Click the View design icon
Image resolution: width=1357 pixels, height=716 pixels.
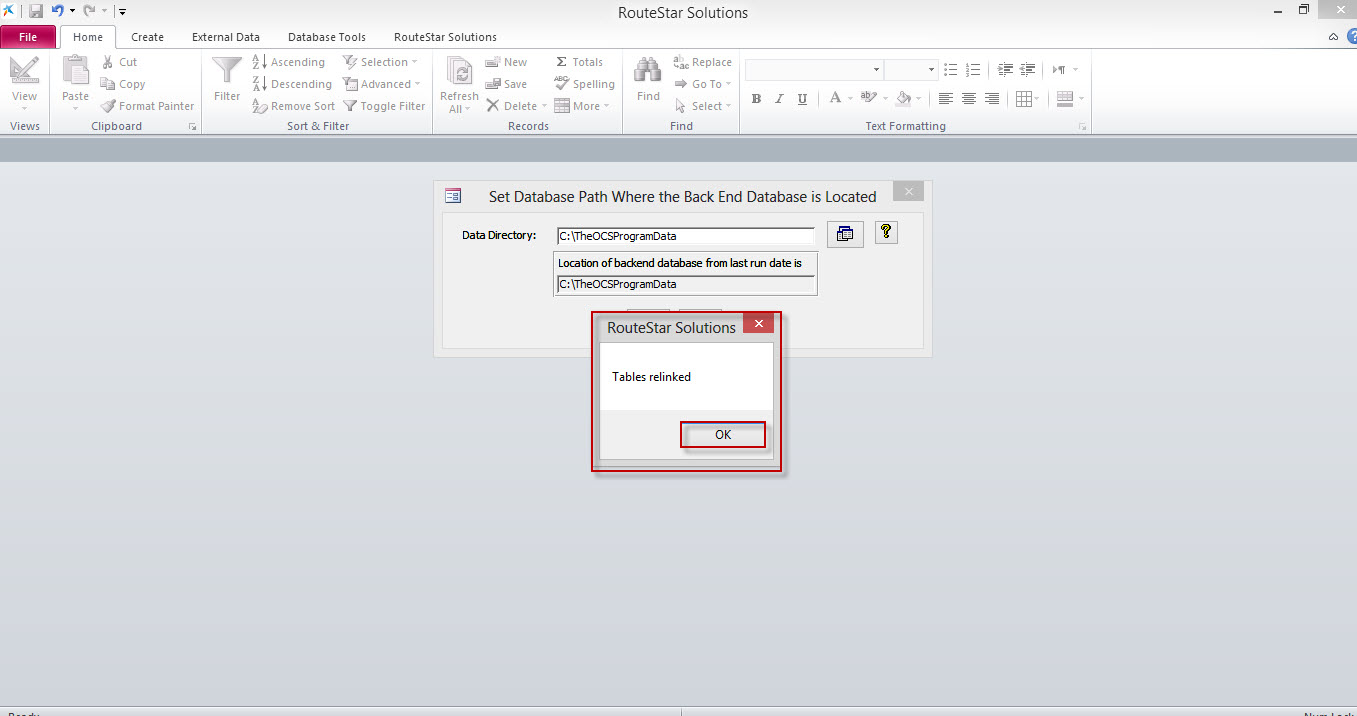tap(24, 72)
